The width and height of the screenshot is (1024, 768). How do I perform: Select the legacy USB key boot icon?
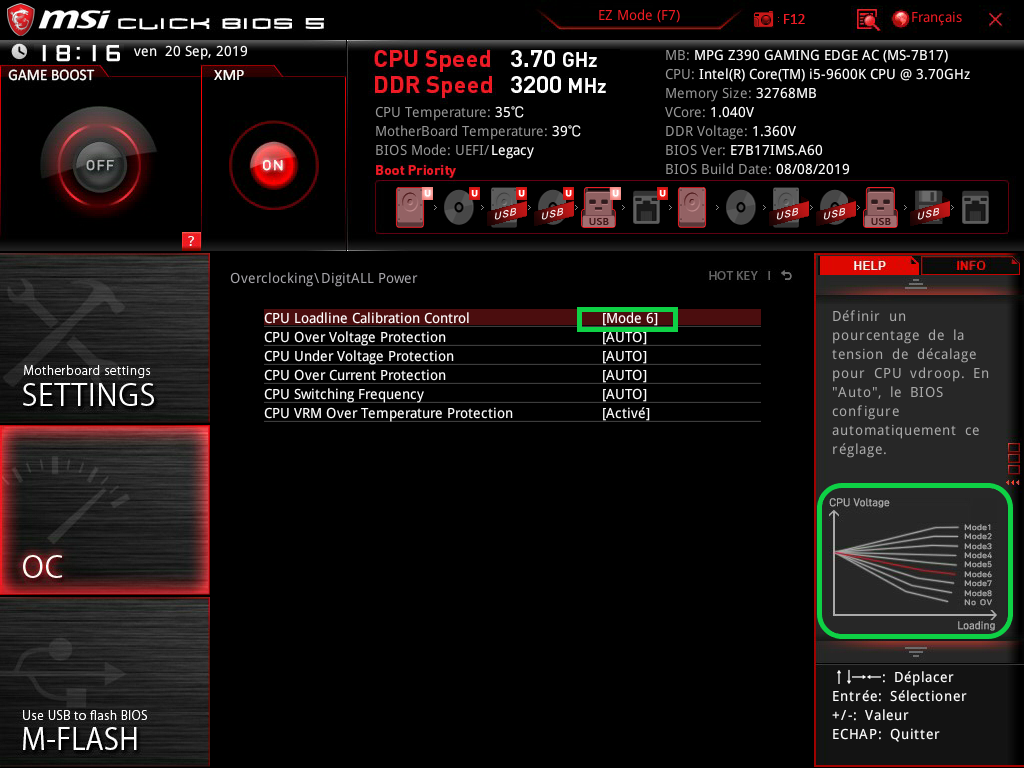click(881, 208)
